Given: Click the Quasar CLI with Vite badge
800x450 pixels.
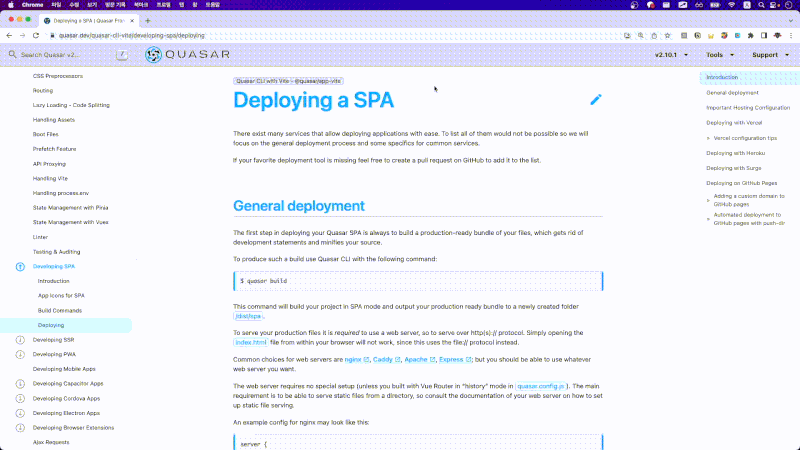Looking at the screenshot, I should (288, 81).
